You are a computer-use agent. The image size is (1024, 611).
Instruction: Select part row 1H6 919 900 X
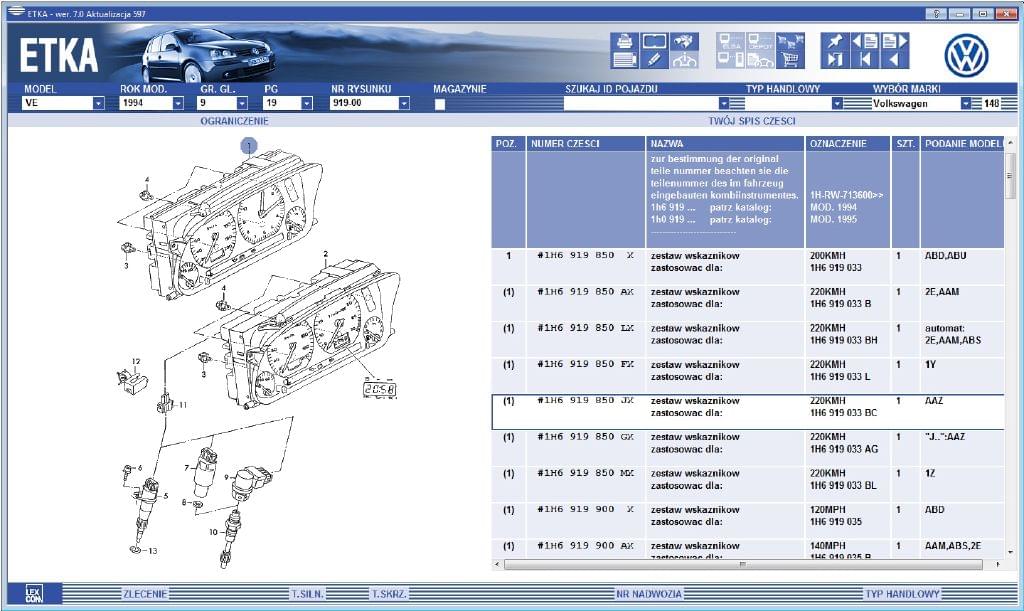pos(747,520)
